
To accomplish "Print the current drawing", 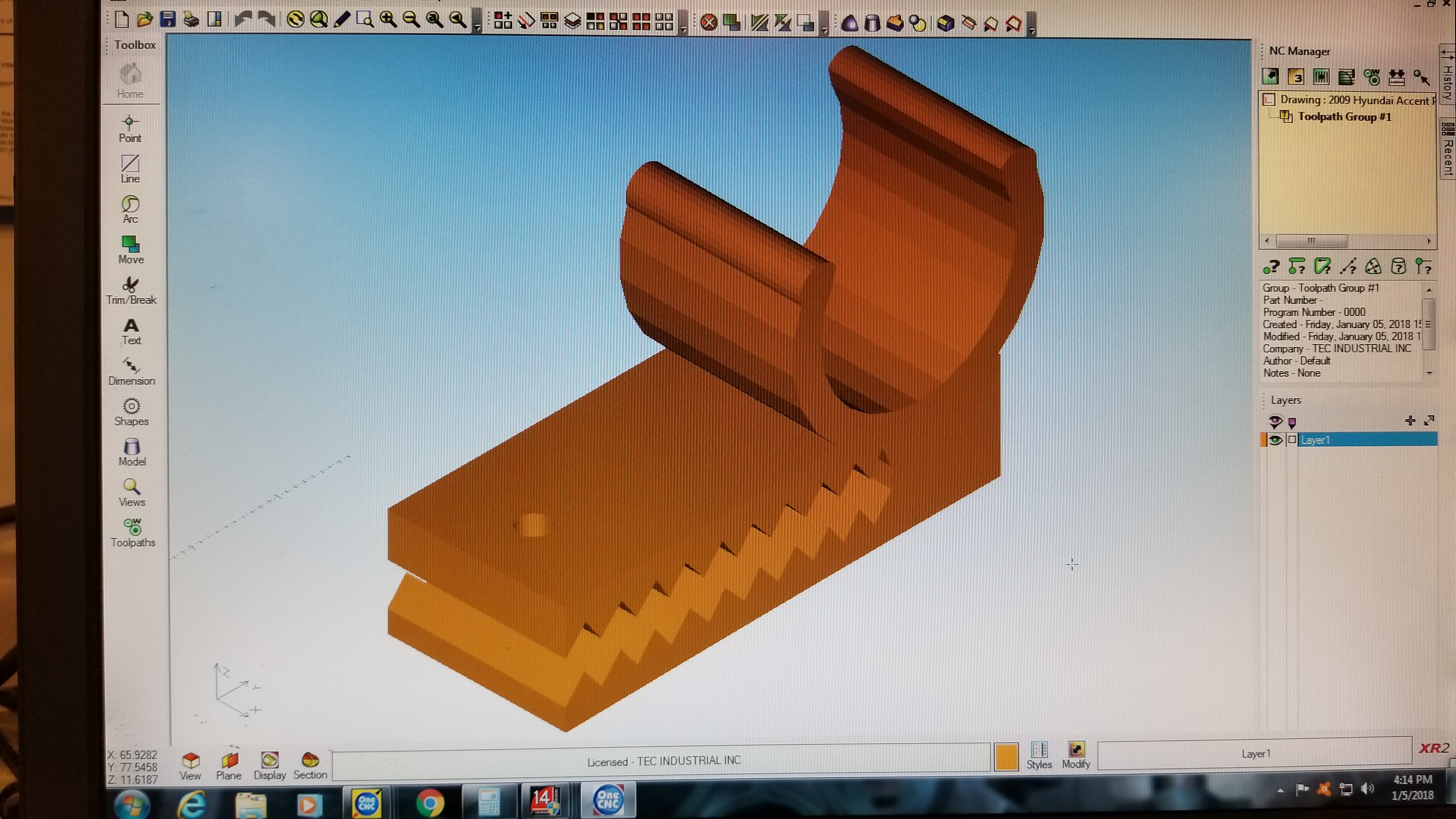I will tap(191, 20).
